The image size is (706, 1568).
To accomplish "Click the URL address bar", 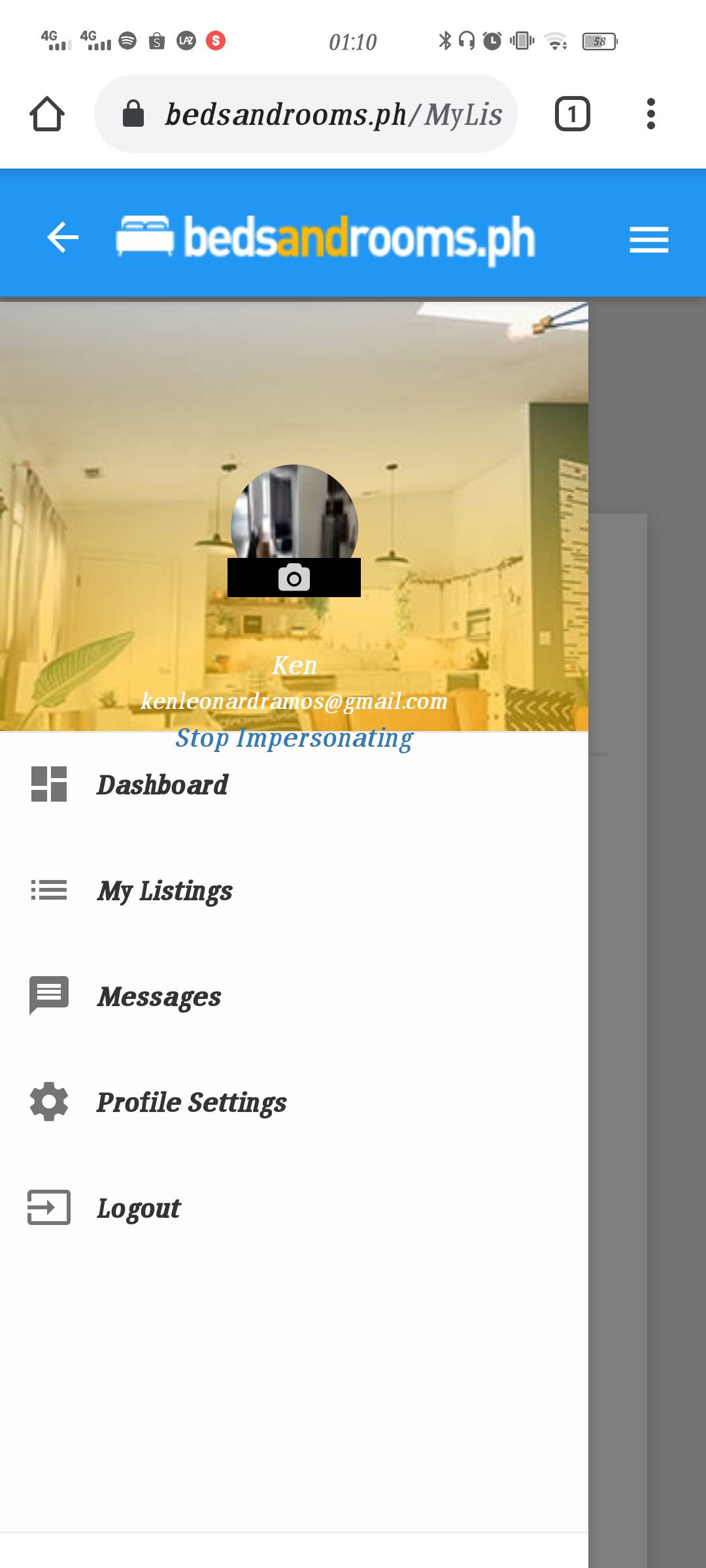I will [x=306, y=114].
